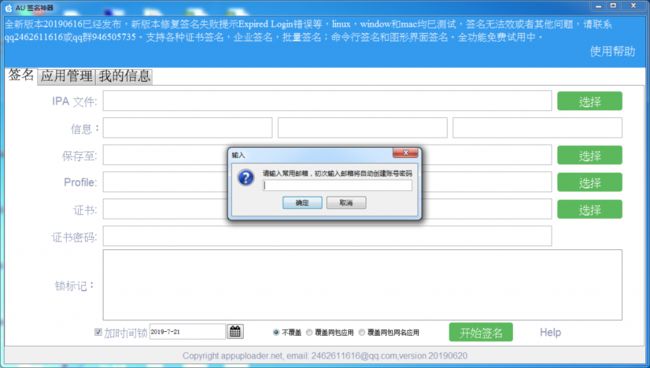
Task: Toggle the 加时间锁 checkbox
Action: point(98,332)
